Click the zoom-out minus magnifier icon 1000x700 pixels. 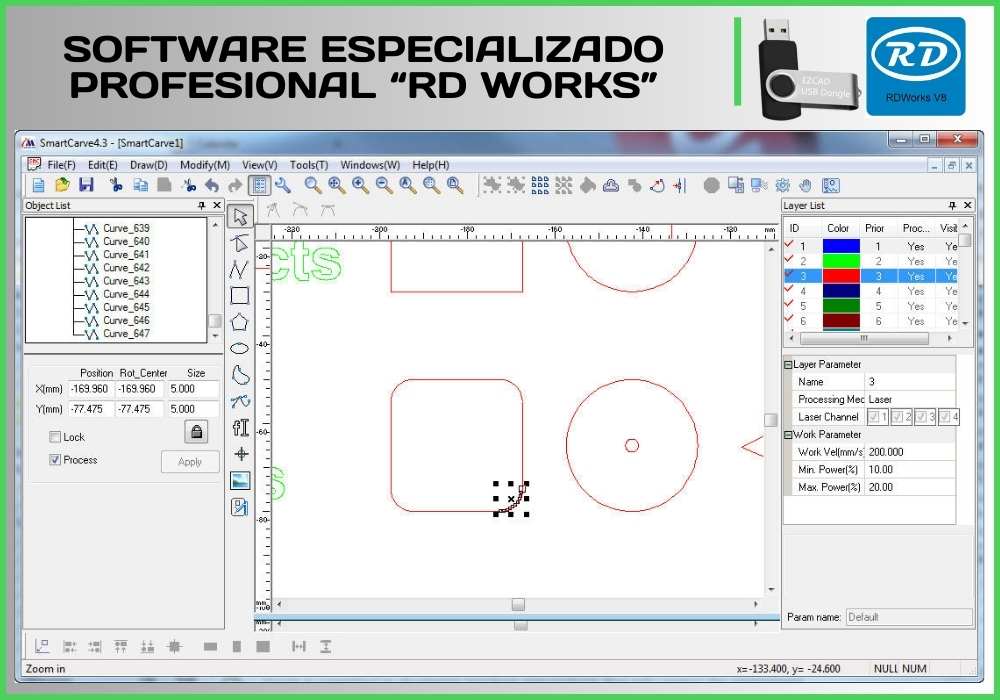(x=384, y=186)
